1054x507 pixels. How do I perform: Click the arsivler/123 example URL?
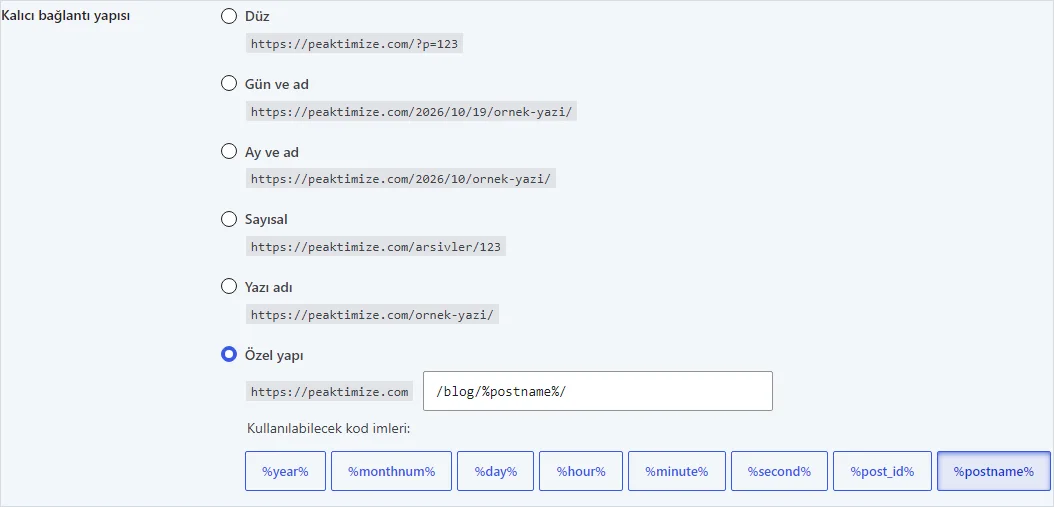376,247
